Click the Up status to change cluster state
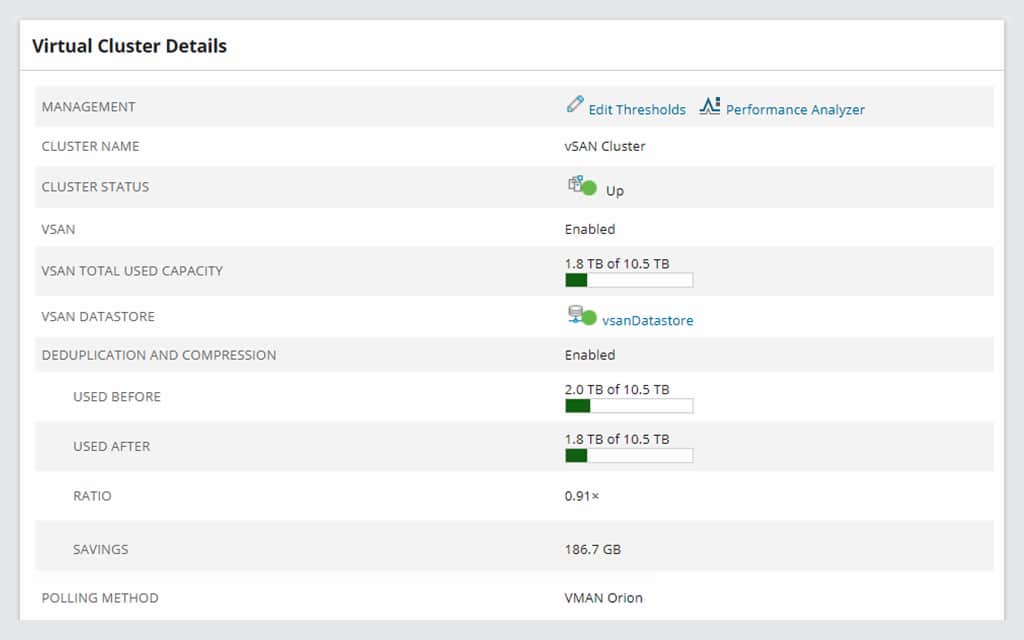The width and height of the screenshot is (1024, 640). [614, 191]
